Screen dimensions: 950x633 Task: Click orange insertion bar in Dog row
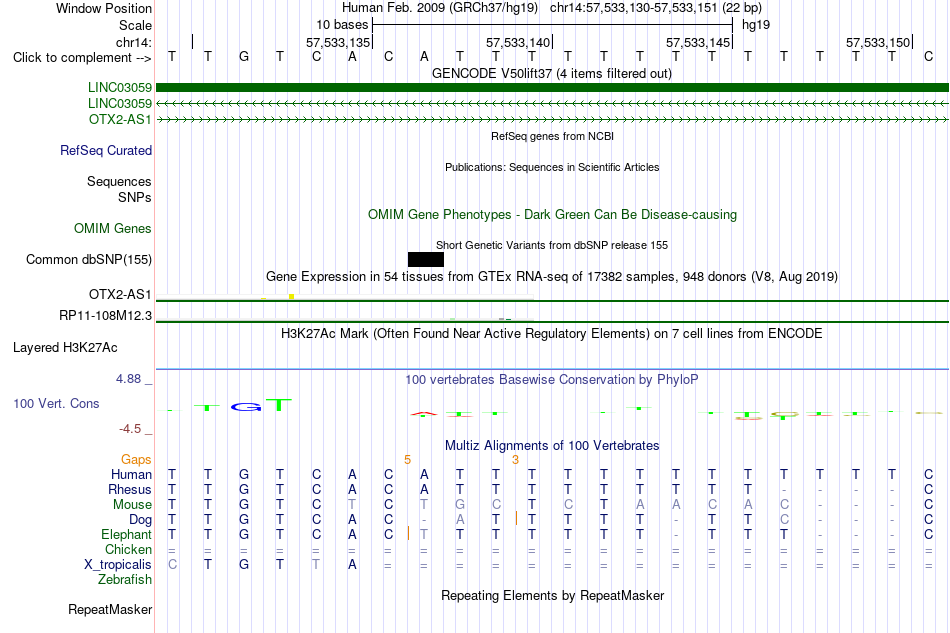516,518
